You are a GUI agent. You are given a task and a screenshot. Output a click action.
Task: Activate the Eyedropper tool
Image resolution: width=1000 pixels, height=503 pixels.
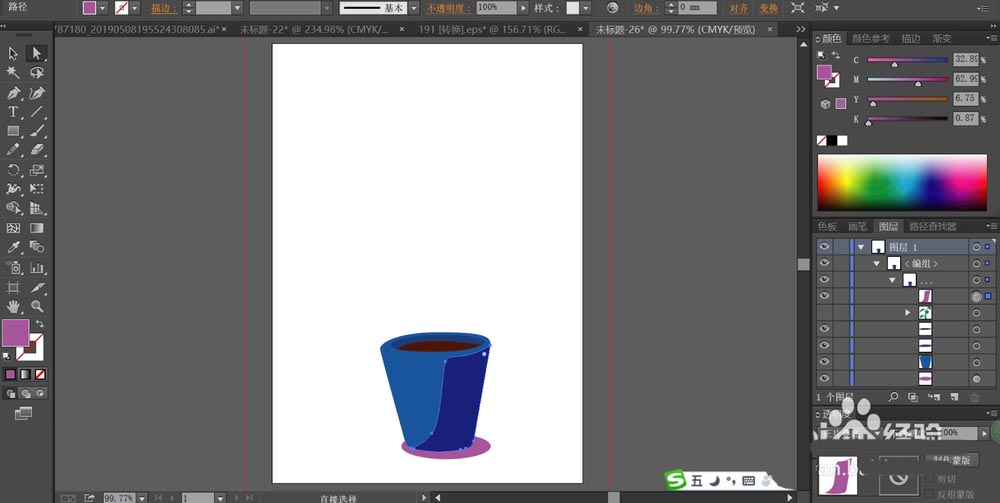pyautogui.click(x=13, y=247)
